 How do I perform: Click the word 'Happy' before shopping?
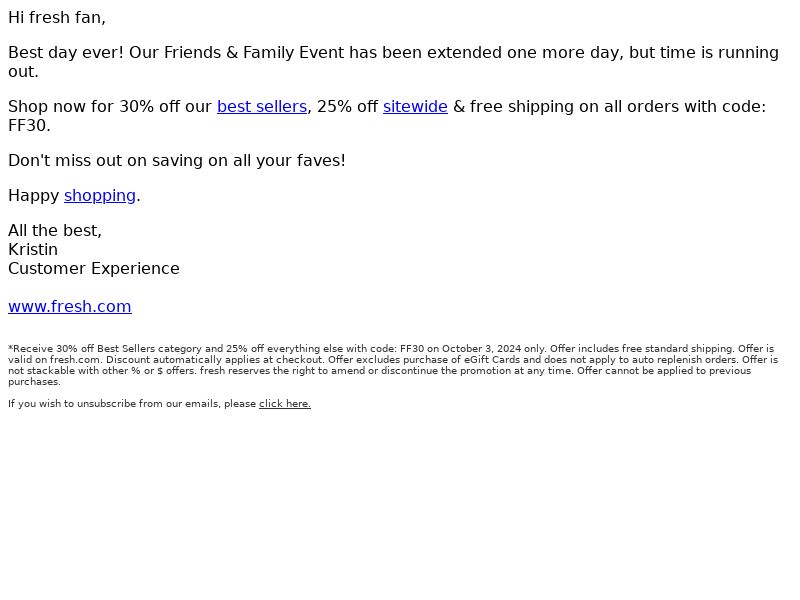(x=34, y=196)
